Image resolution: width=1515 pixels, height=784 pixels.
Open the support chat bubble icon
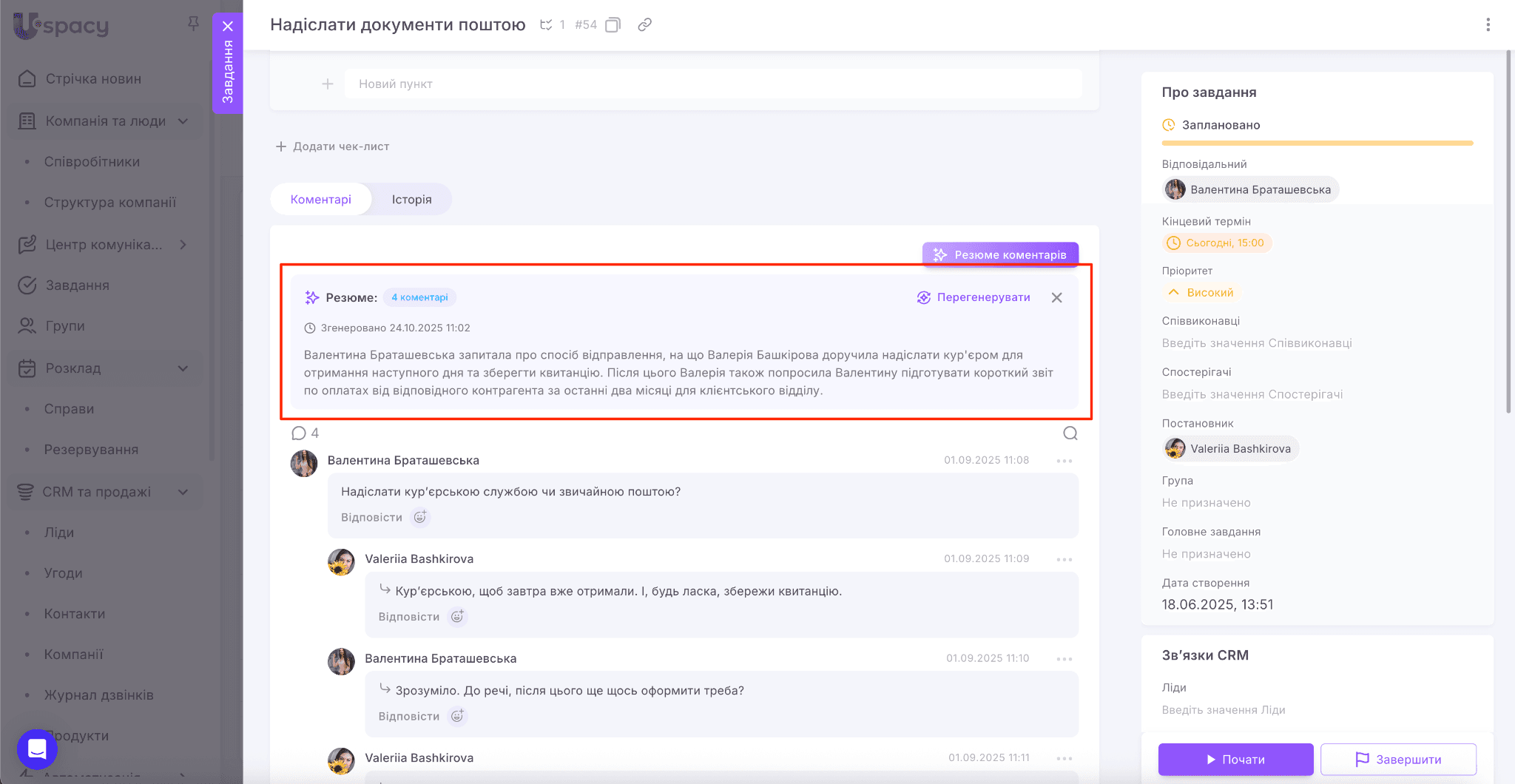(37, 749)
